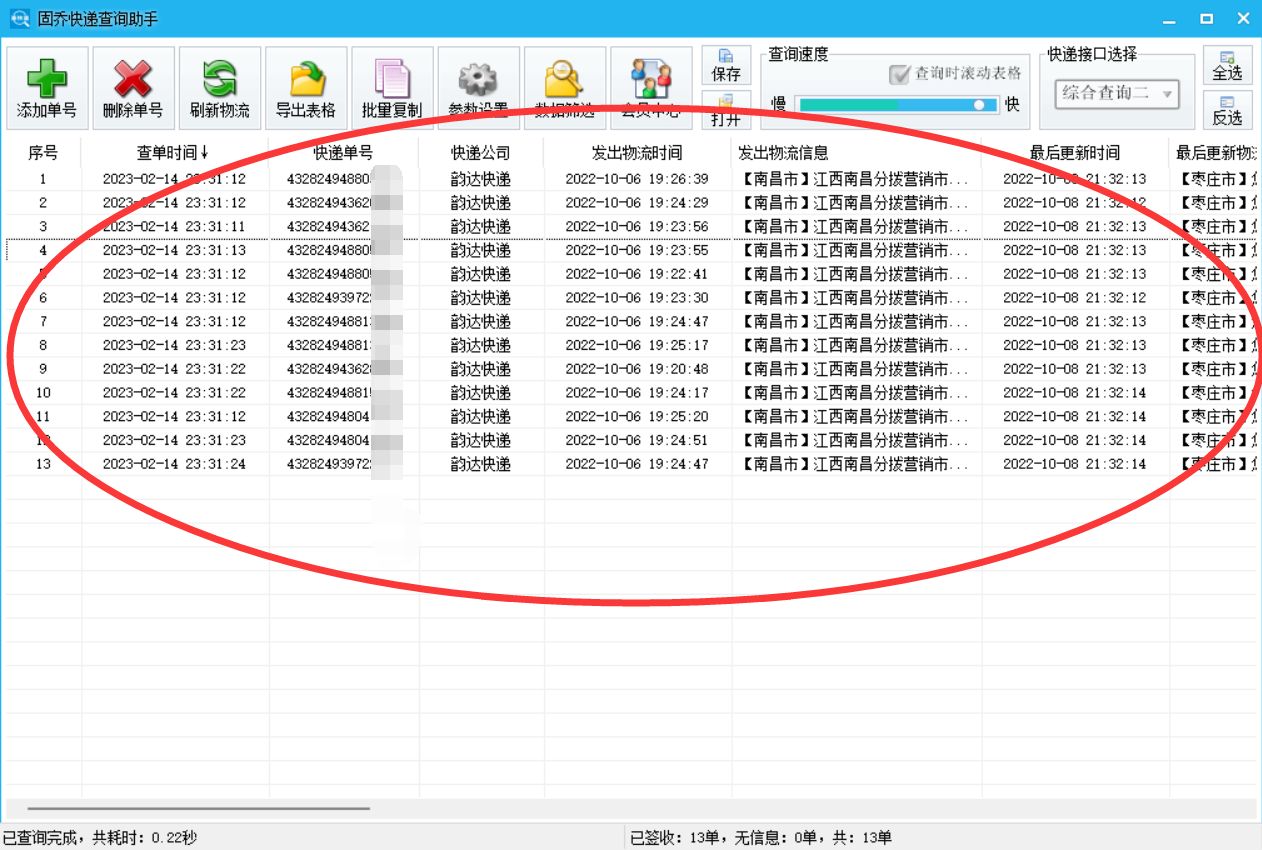Click the 保存 save icon
The height and width of the screenshot is (850, 1262).
tap(727, 63)
